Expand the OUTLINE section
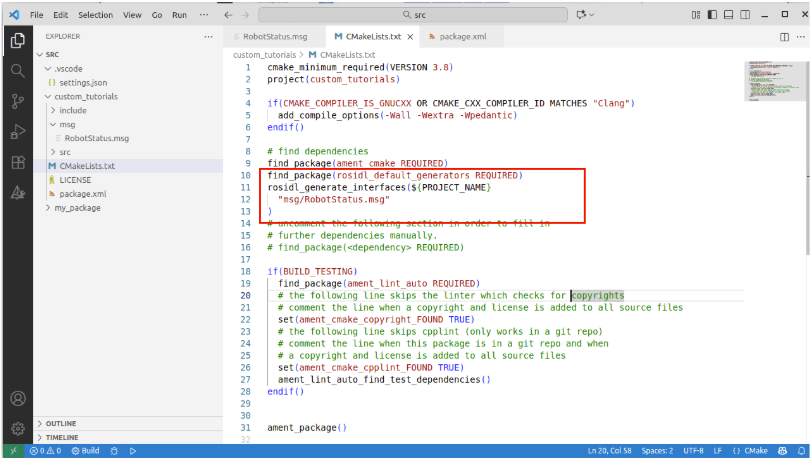810x461 pixels. click(x=60, y=423)
